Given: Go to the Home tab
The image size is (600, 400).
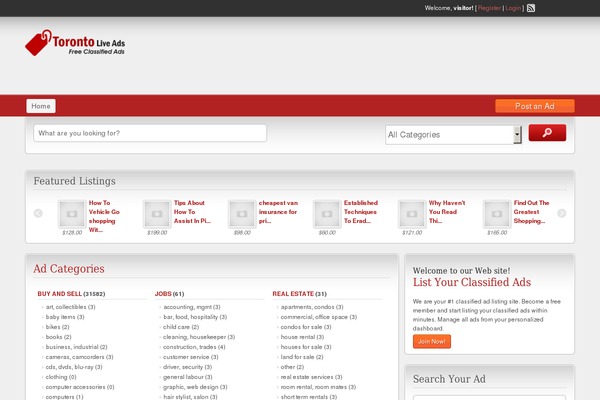Looking at the screenshot, I should coord(41,106).
